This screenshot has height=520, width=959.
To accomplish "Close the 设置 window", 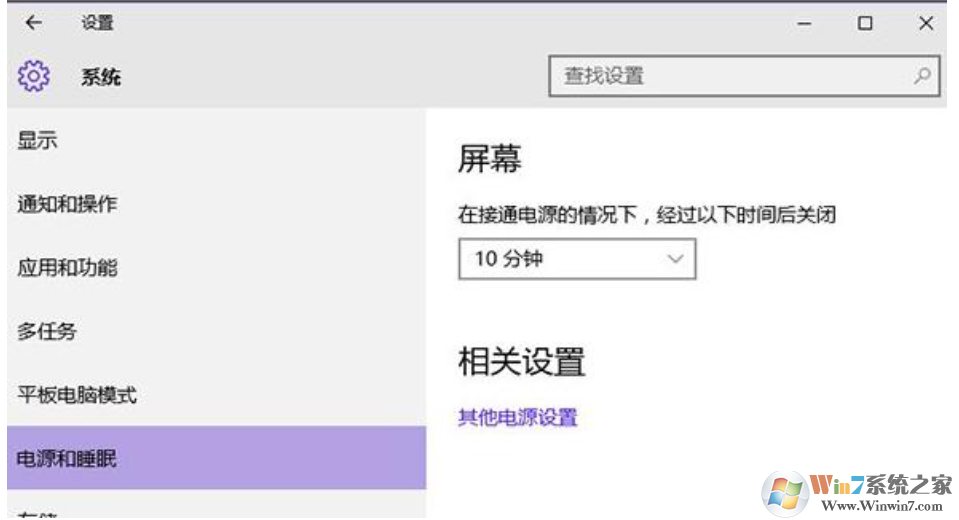I will pos(926,23).
